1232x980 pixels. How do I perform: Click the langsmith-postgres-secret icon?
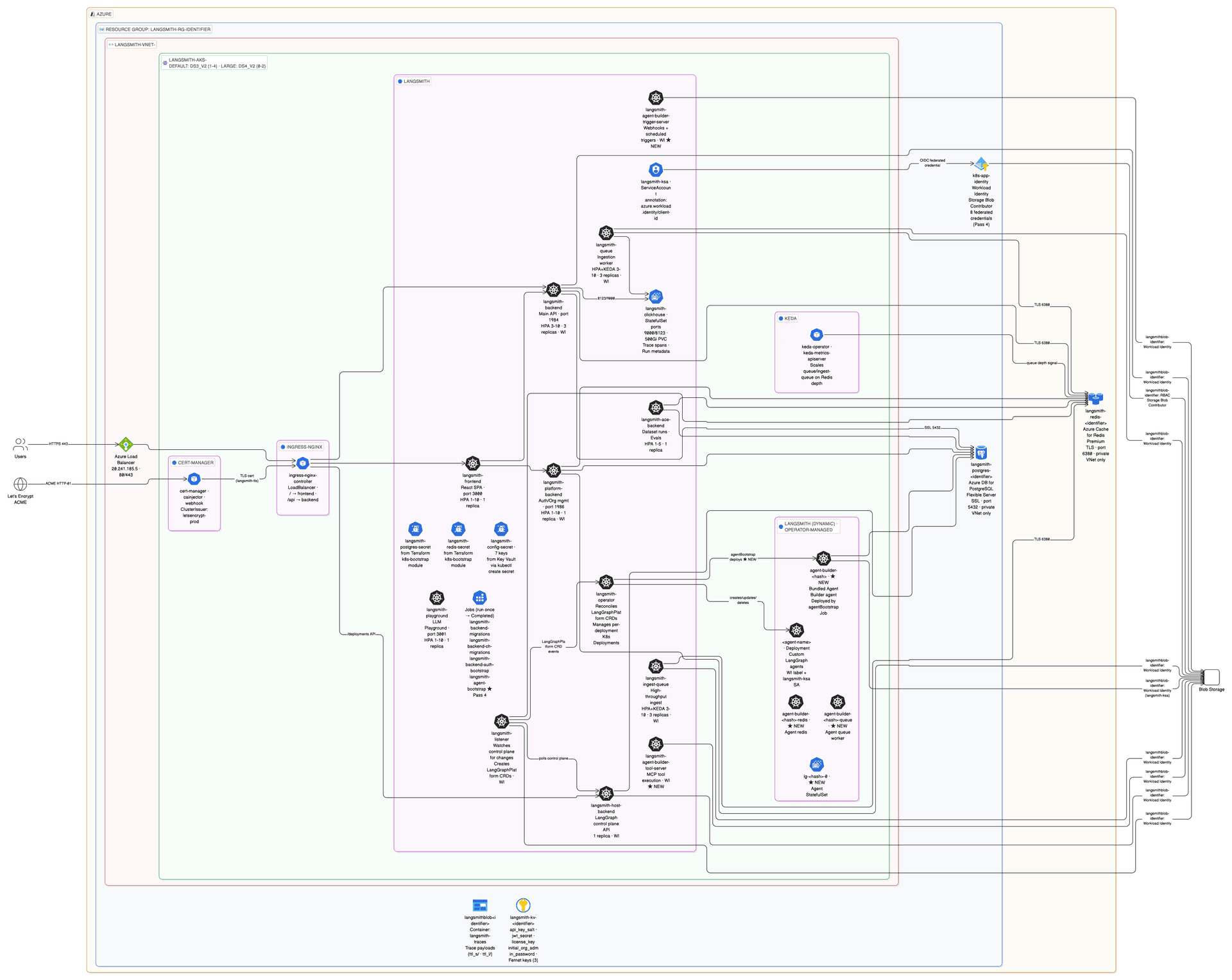pyautogui.click(x=416, y=529)
